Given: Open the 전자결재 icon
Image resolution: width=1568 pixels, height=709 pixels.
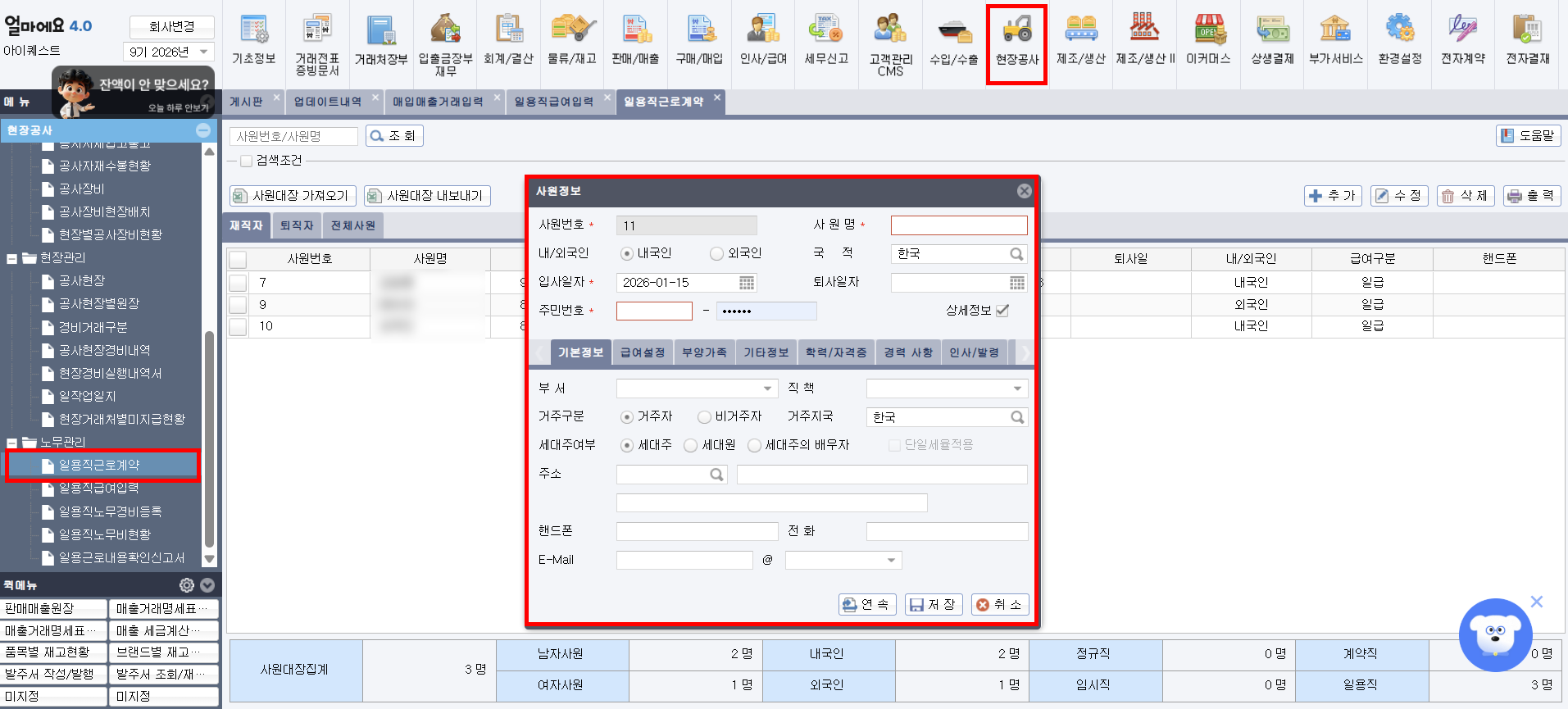Looking at the screenshot, I should click(1528, 39).
